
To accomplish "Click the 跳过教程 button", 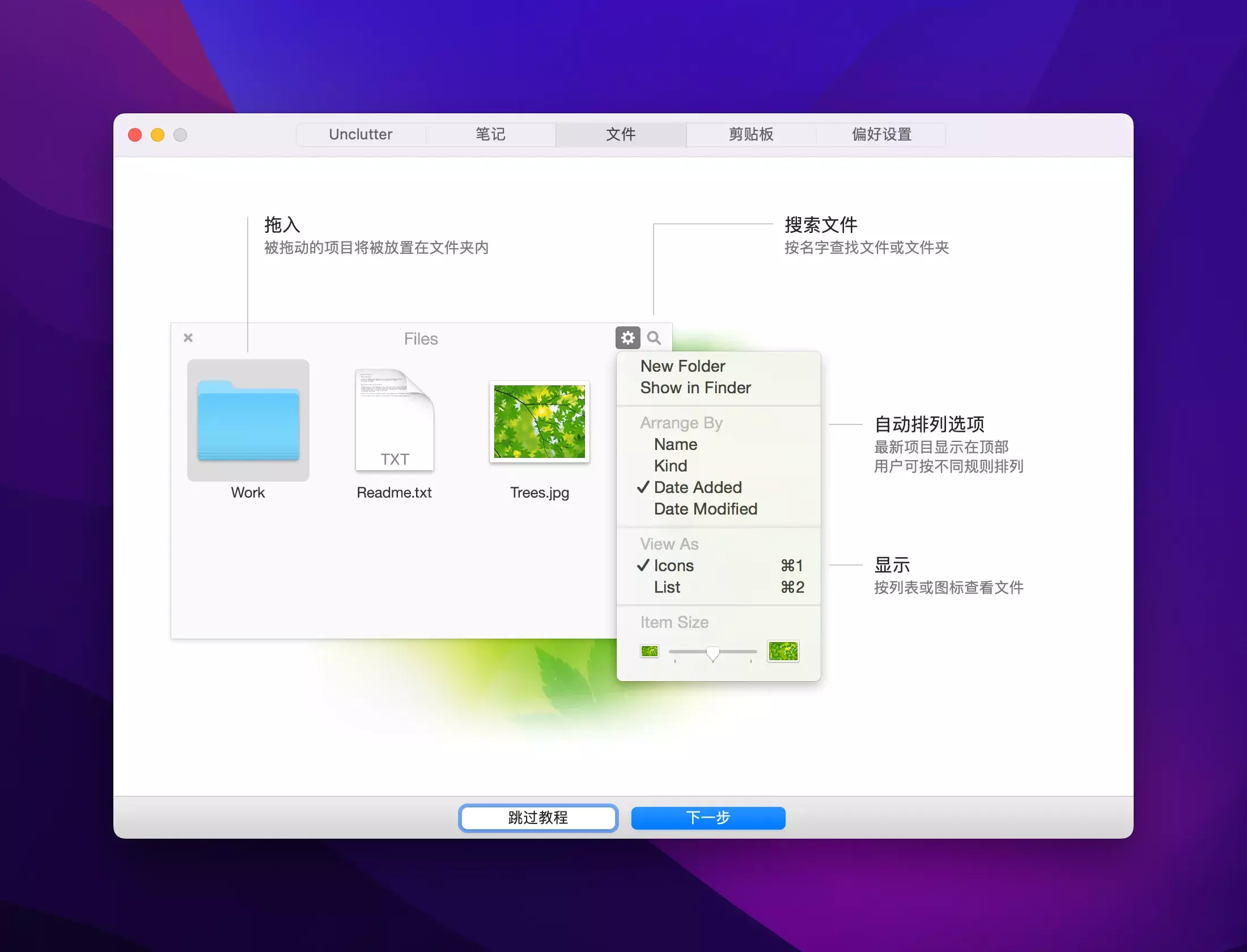I will point(538,818).
